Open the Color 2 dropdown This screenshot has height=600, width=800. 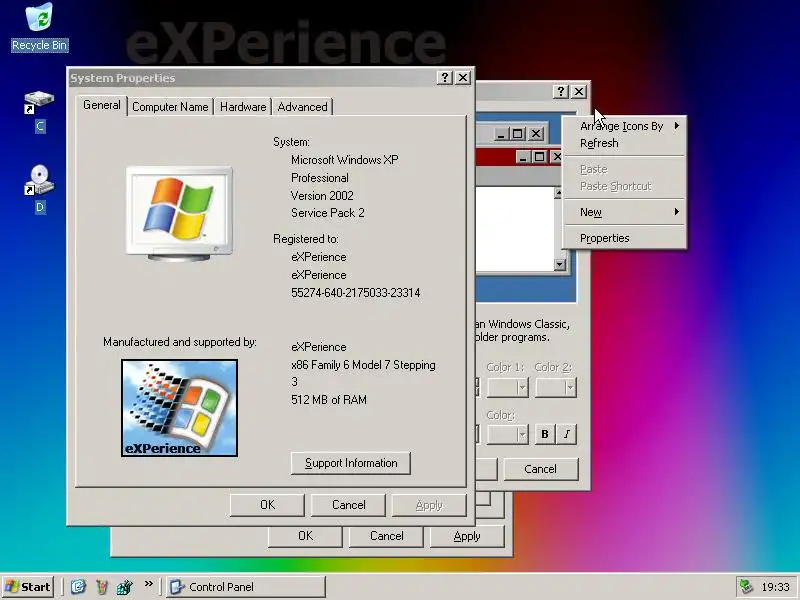556,388
